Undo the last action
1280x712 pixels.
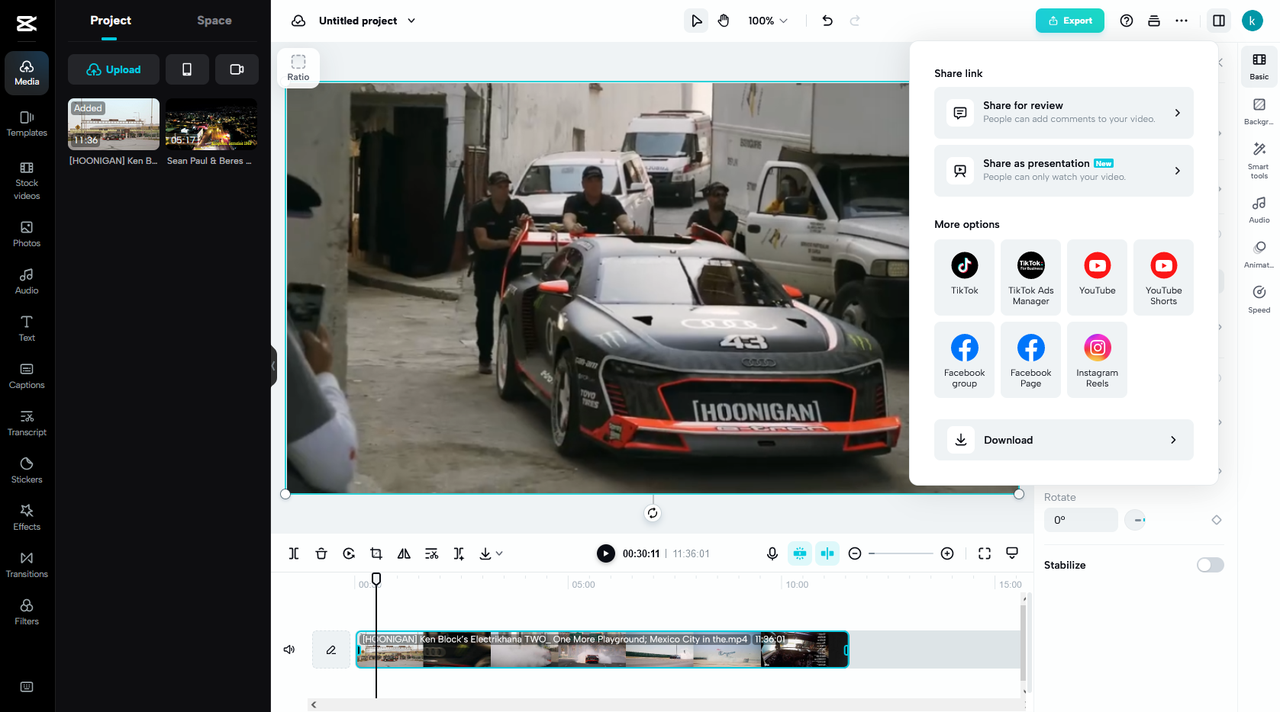point(827,20)
